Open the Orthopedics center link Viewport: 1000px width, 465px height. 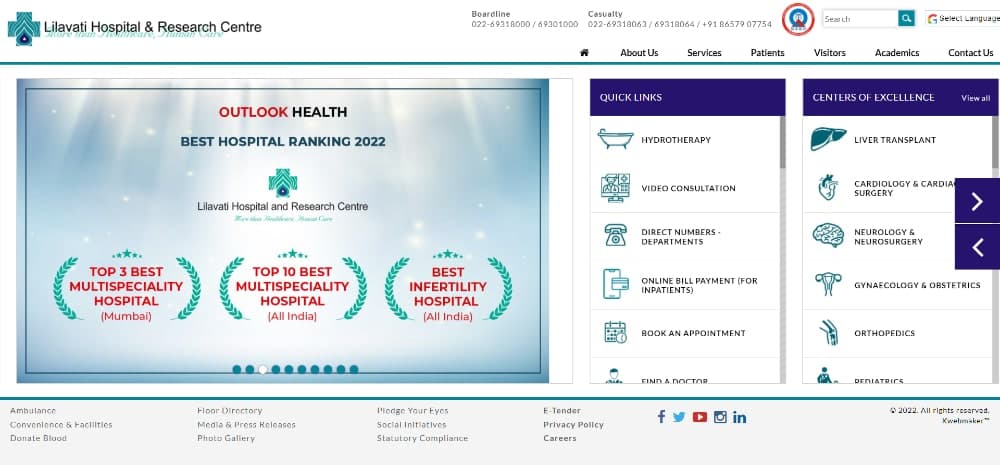885,333
